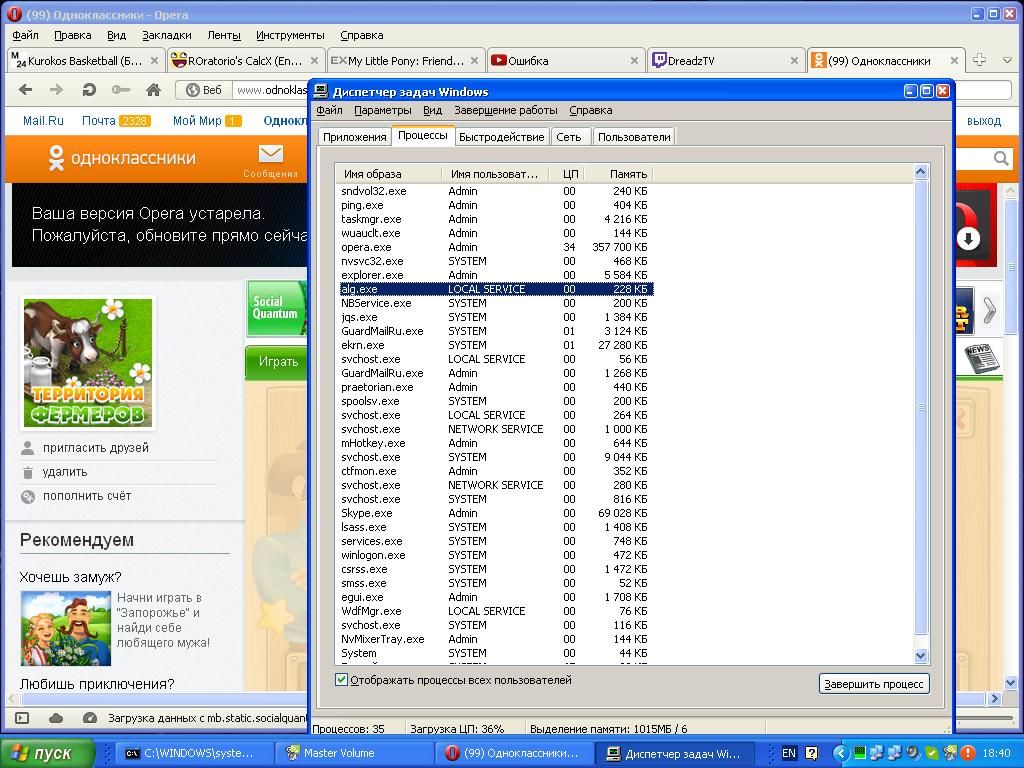Click the Веб security badge in address bar
The height and width of the screenshot is (768, 1024).
[204, 90]
